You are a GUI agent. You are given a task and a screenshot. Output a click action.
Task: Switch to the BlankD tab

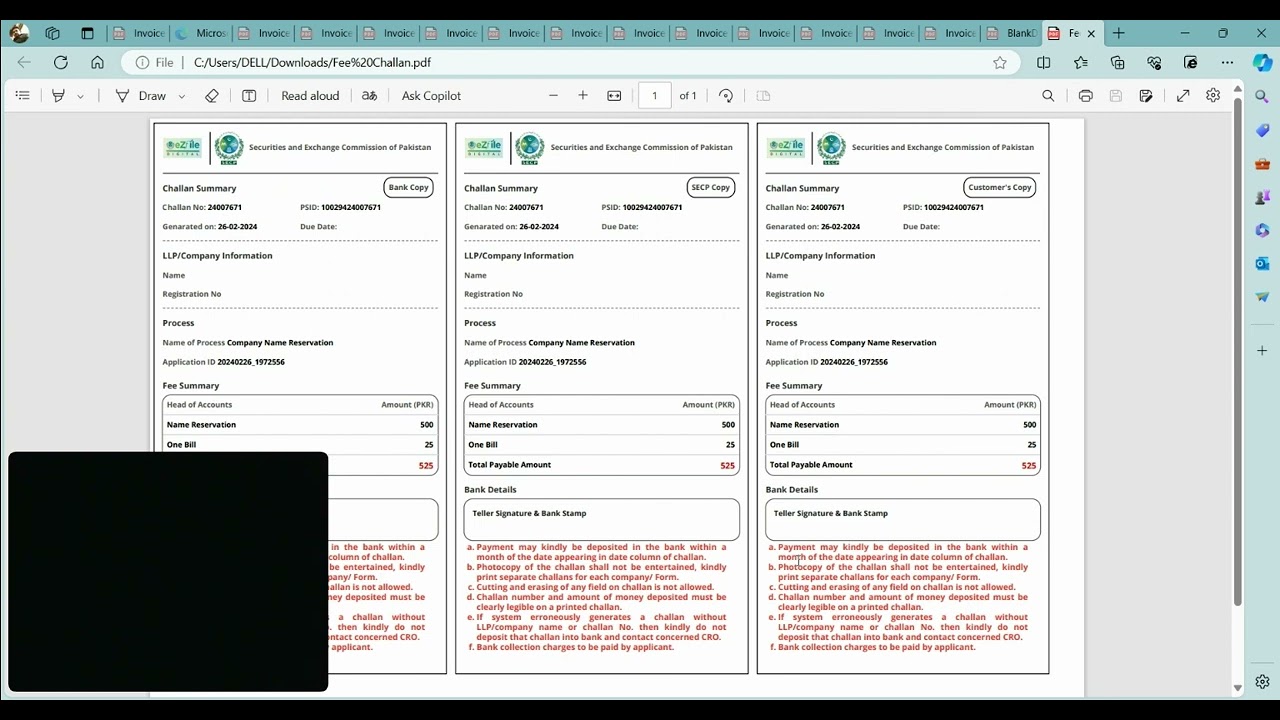[1010, 33]
